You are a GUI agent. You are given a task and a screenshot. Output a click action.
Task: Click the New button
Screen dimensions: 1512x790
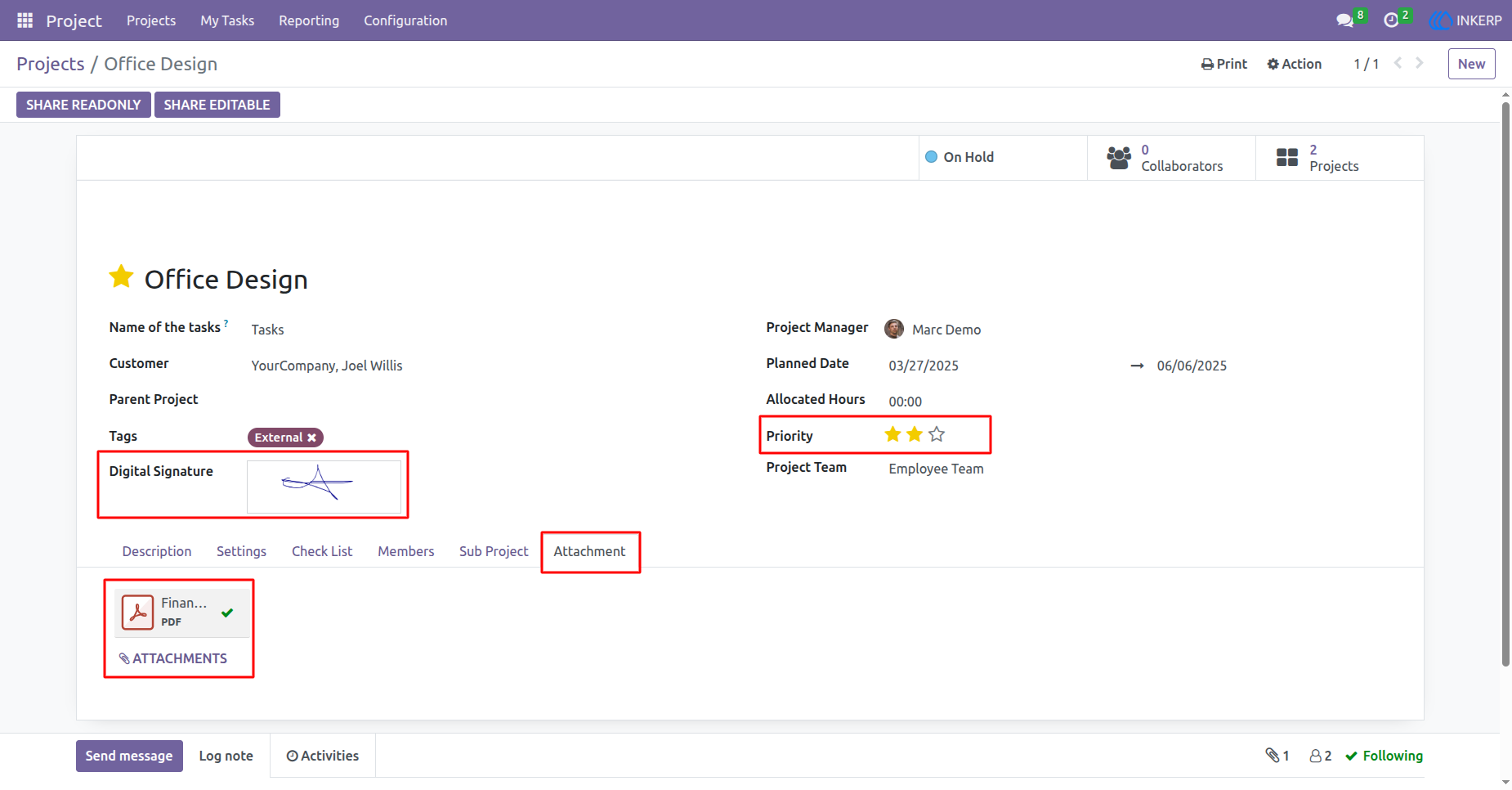[1471, 64]
